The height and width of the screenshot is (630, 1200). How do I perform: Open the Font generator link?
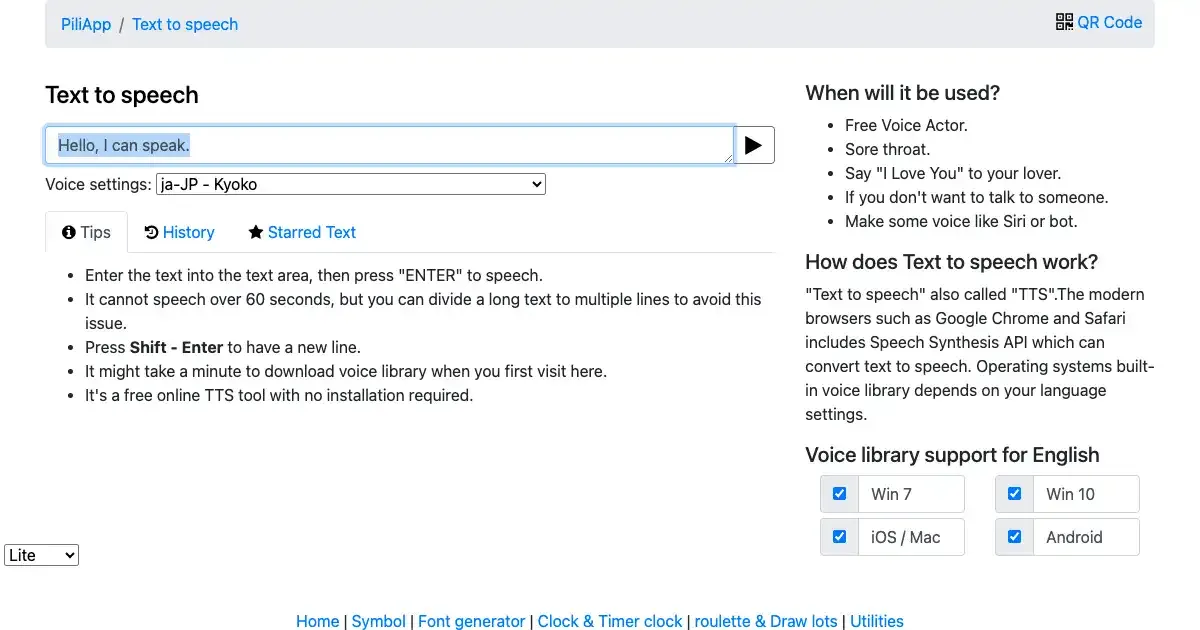pyautogui.click(x=471, y=621)
